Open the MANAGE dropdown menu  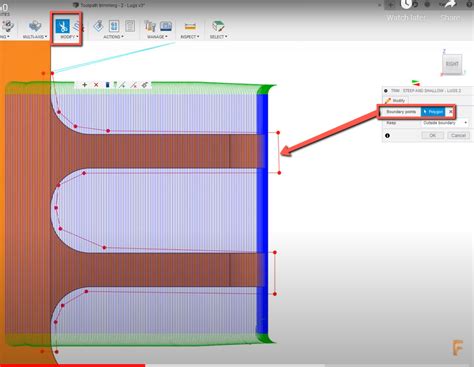[157, 37]
